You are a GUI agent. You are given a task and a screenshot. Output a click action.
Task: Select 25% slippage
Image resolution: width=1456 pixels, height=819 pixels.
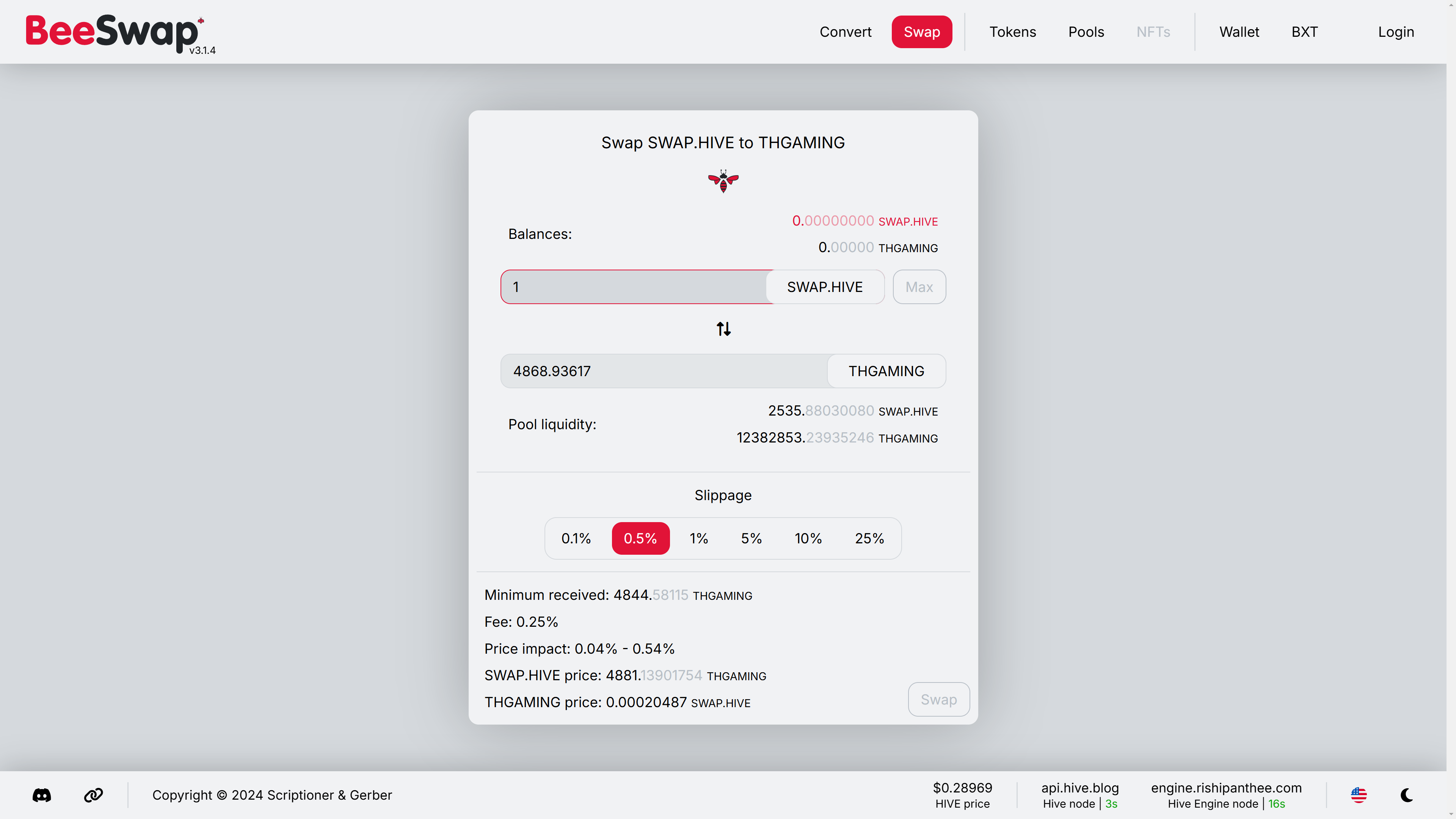tap(869, 538)
